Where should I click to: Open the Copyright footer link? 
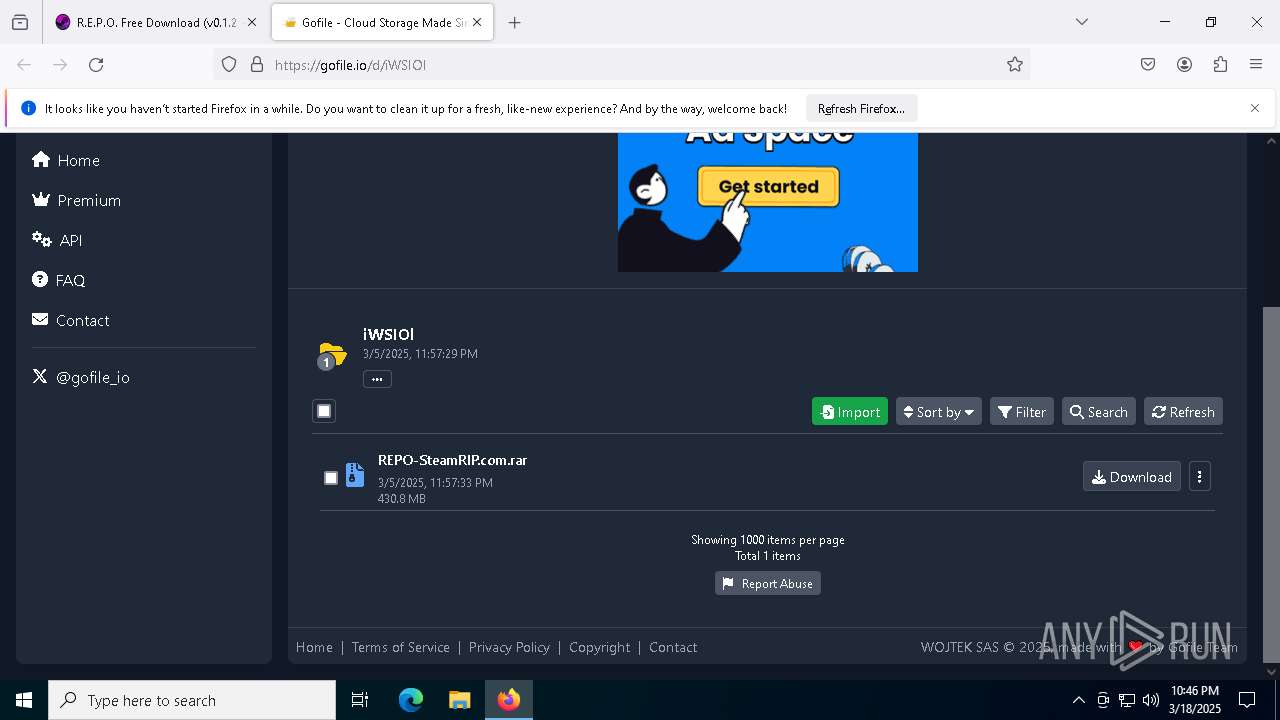[600, 647]
